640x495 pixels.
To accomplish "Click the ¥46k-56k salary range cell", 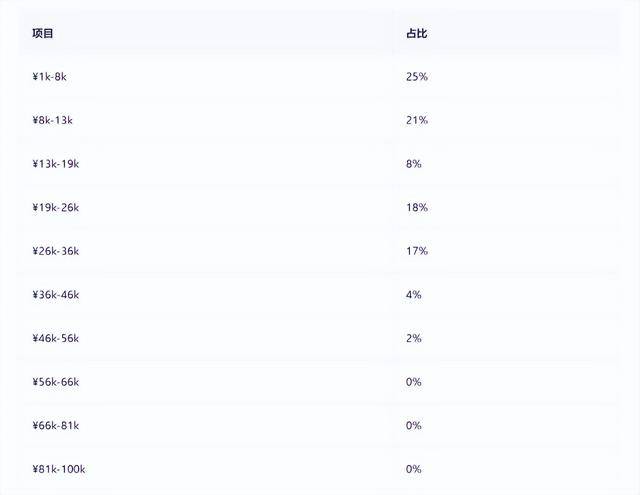I will click(56, 338).
